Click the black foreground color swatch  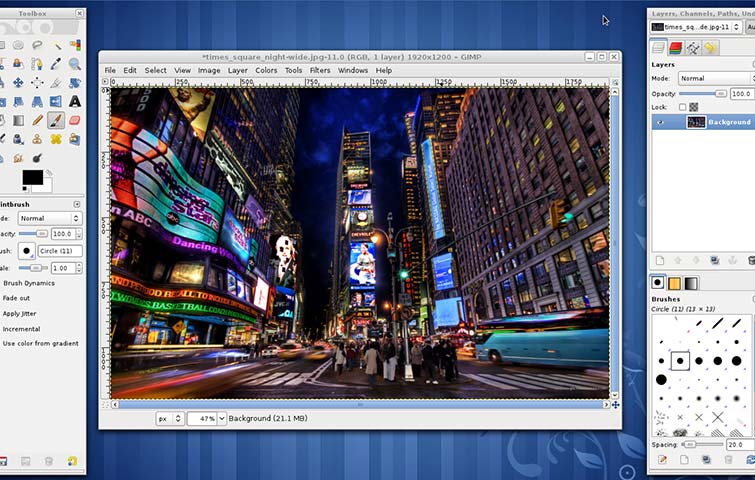32,177
